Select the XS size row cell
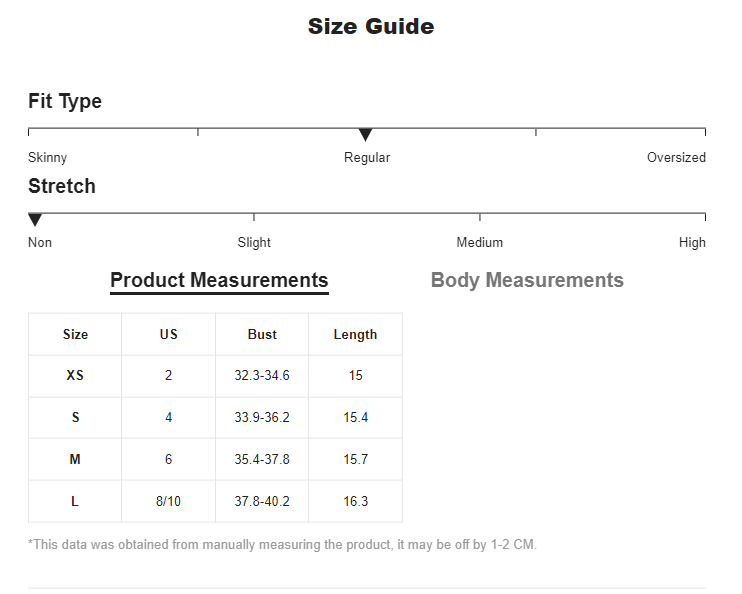 coord(75,376)
